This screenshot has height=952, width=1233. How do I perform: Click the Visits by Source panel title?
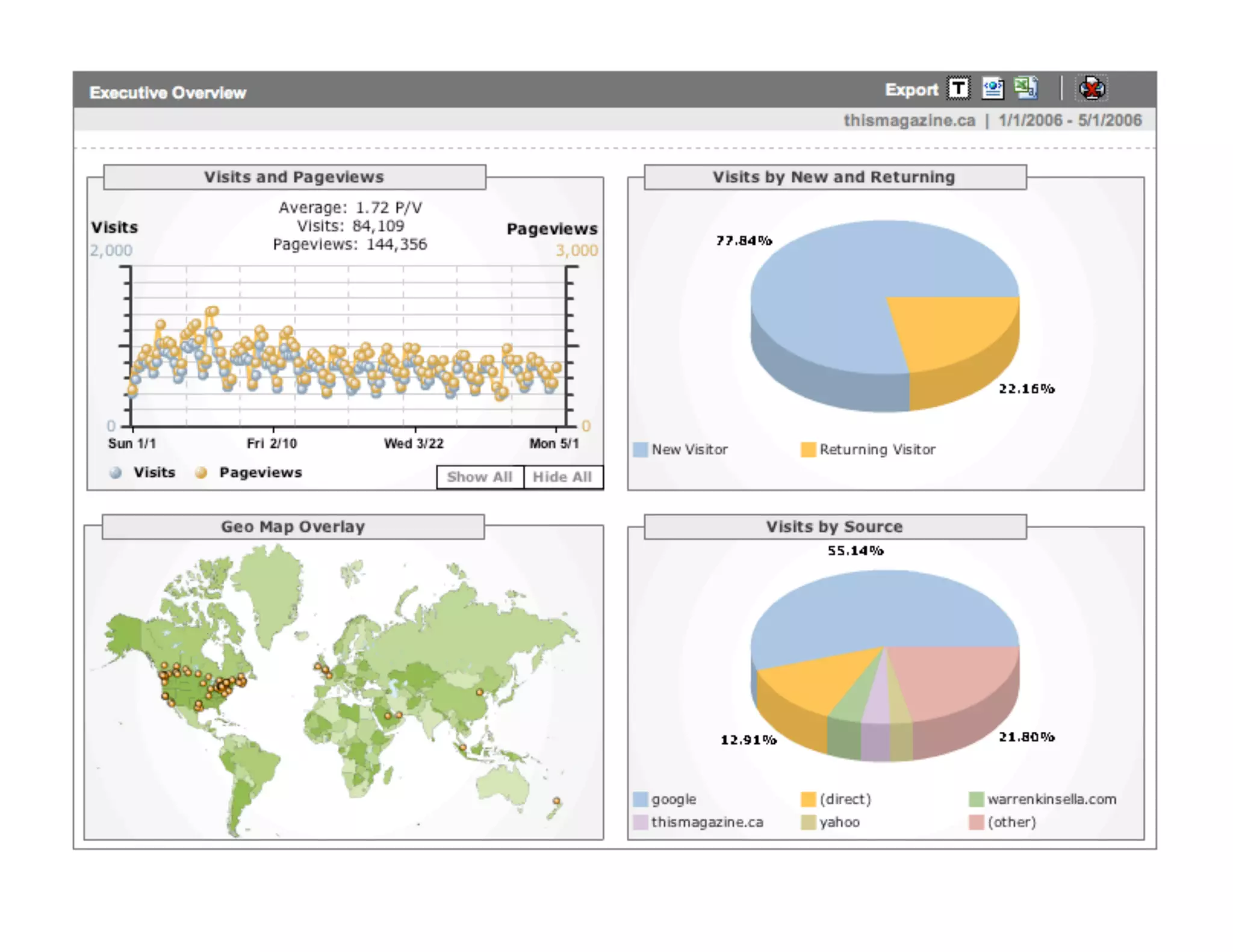click(834, 527)
